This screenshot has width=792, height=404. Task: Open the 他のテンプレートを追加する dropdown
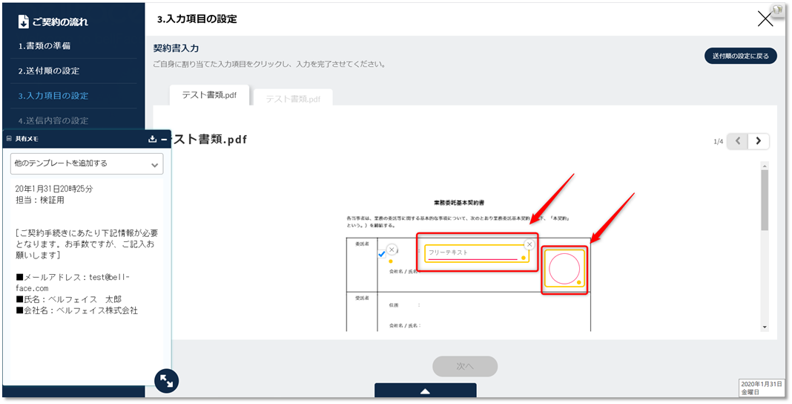(86, 163)
